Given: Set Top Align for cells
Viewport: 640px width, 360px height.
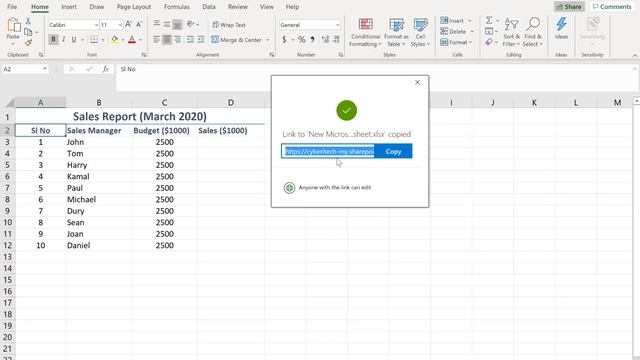Looking at the screenshot, I should (157, 24).
